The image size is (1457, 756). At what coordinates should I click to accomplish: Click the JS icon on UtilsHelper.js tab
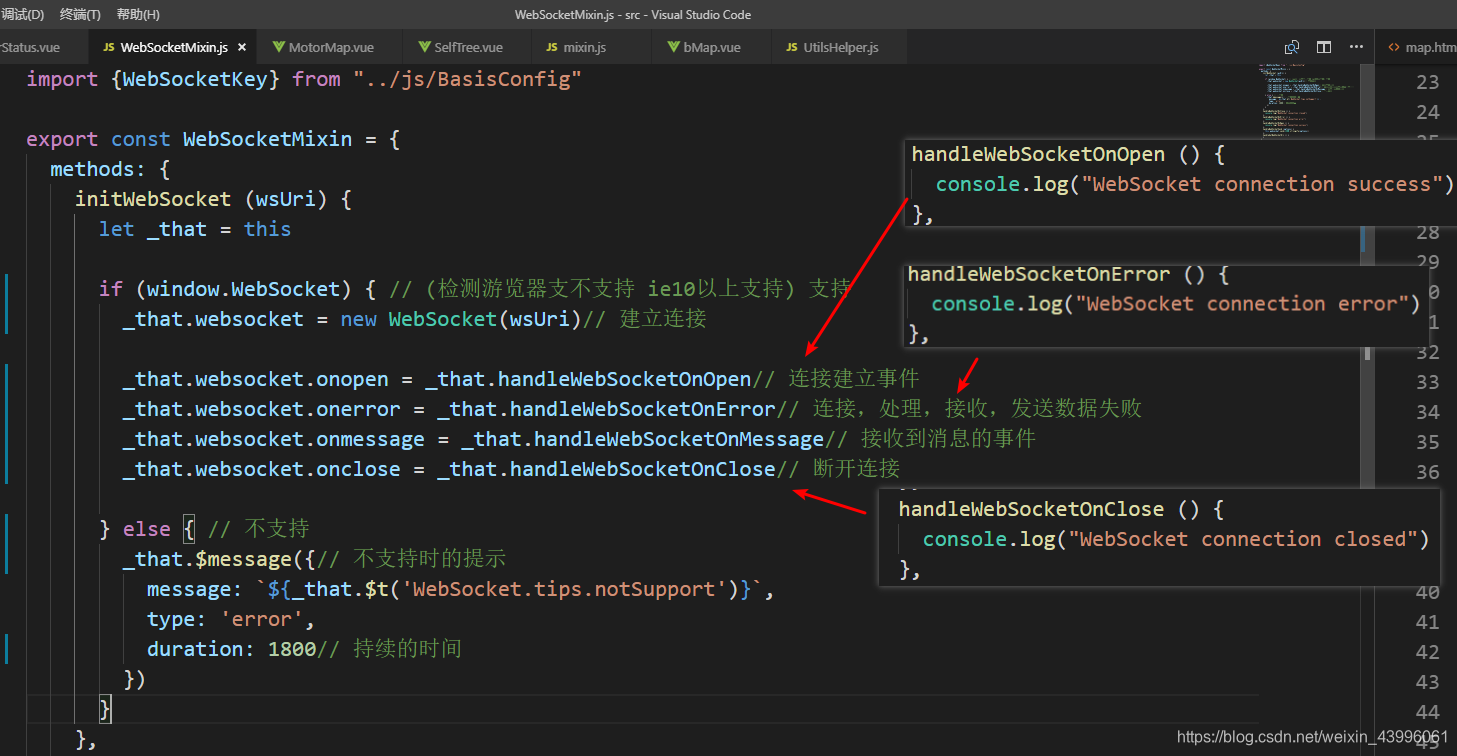[793, 47]
